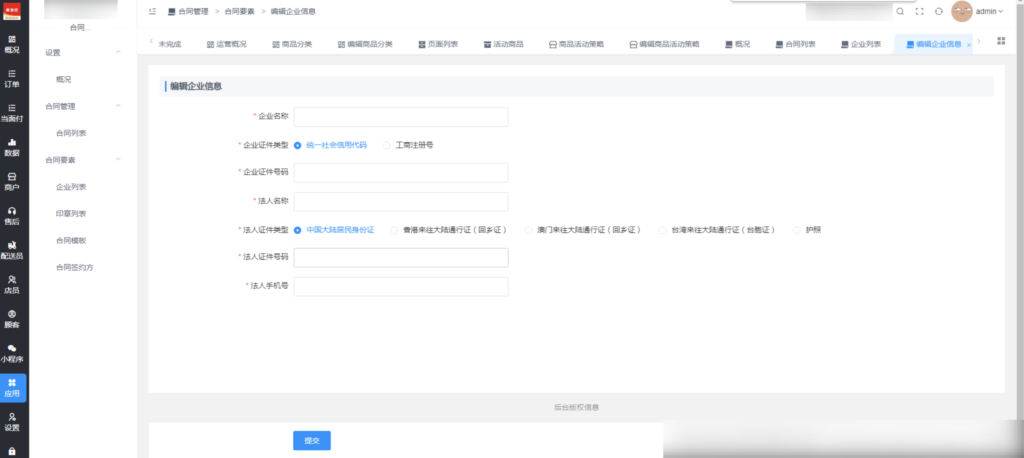Toggle fullscreen mode icon in header
This screenshot has width=1024, height=458.
pos(919,11)
